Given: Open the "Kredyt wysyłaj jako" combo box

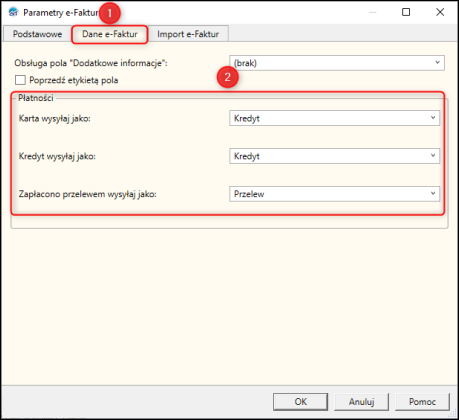Looking at the screenshot, I should click(x=334, y=156).
